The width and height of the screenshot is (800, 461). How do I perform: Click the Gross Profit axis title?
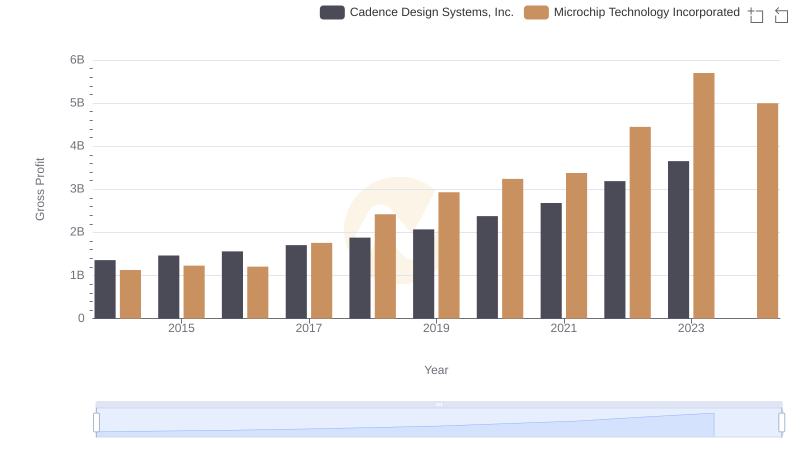click(x=40, y=189)
